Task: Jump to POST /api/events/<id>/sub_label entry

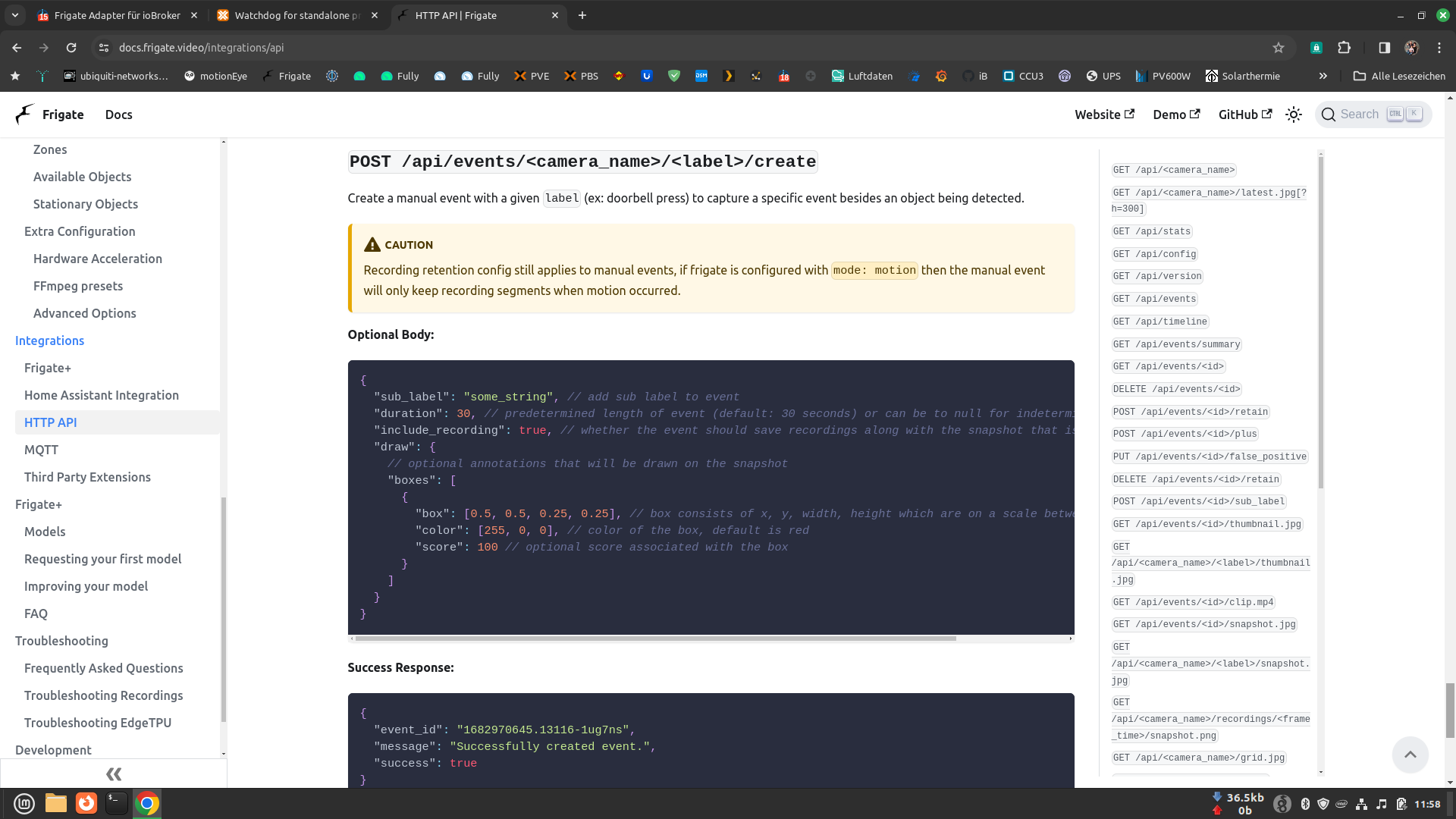Action: click(1199, 501)
